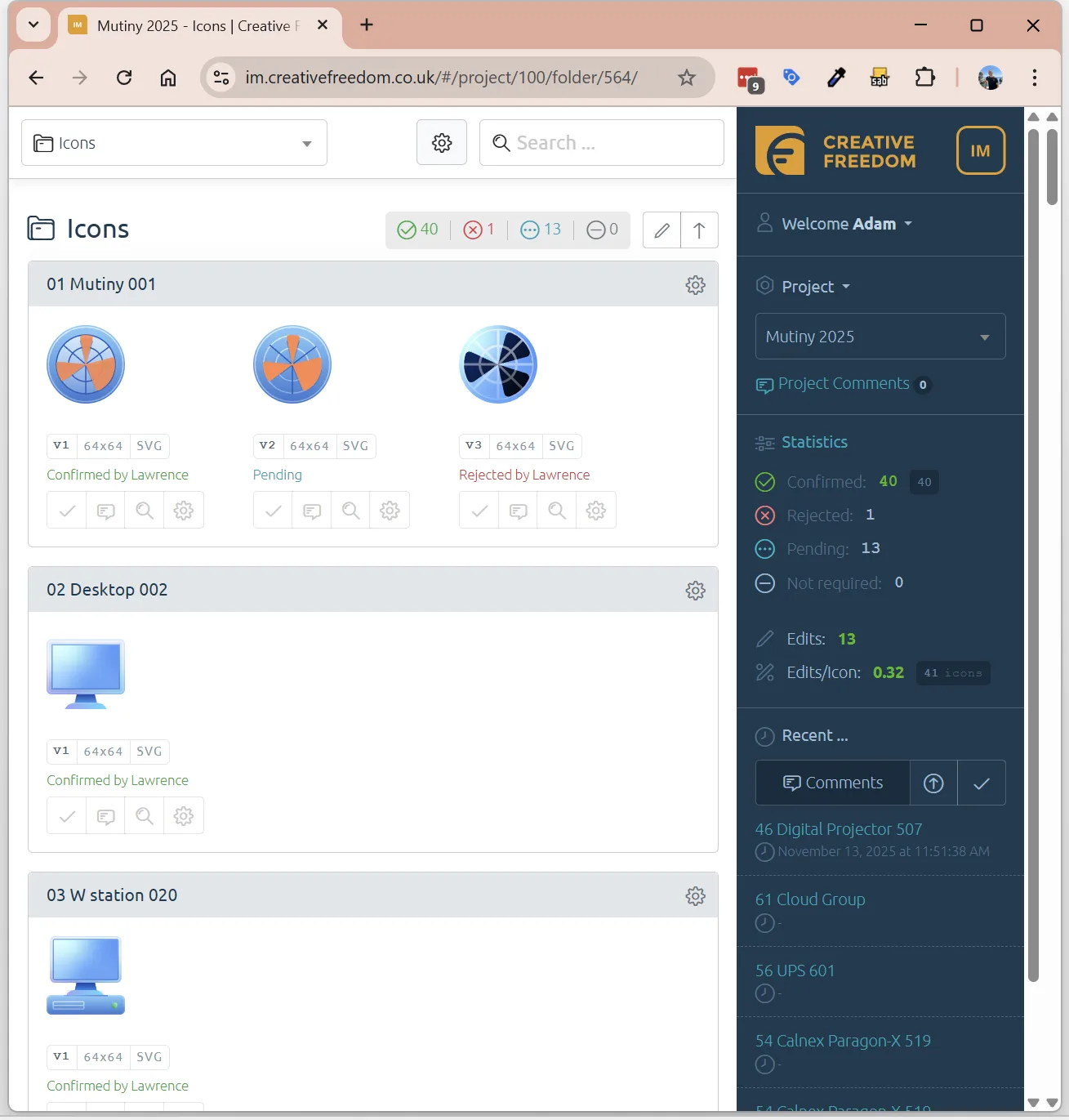
Task: Open settings gear for the 02 Desktop 002 group
Action: pos(695,590)
